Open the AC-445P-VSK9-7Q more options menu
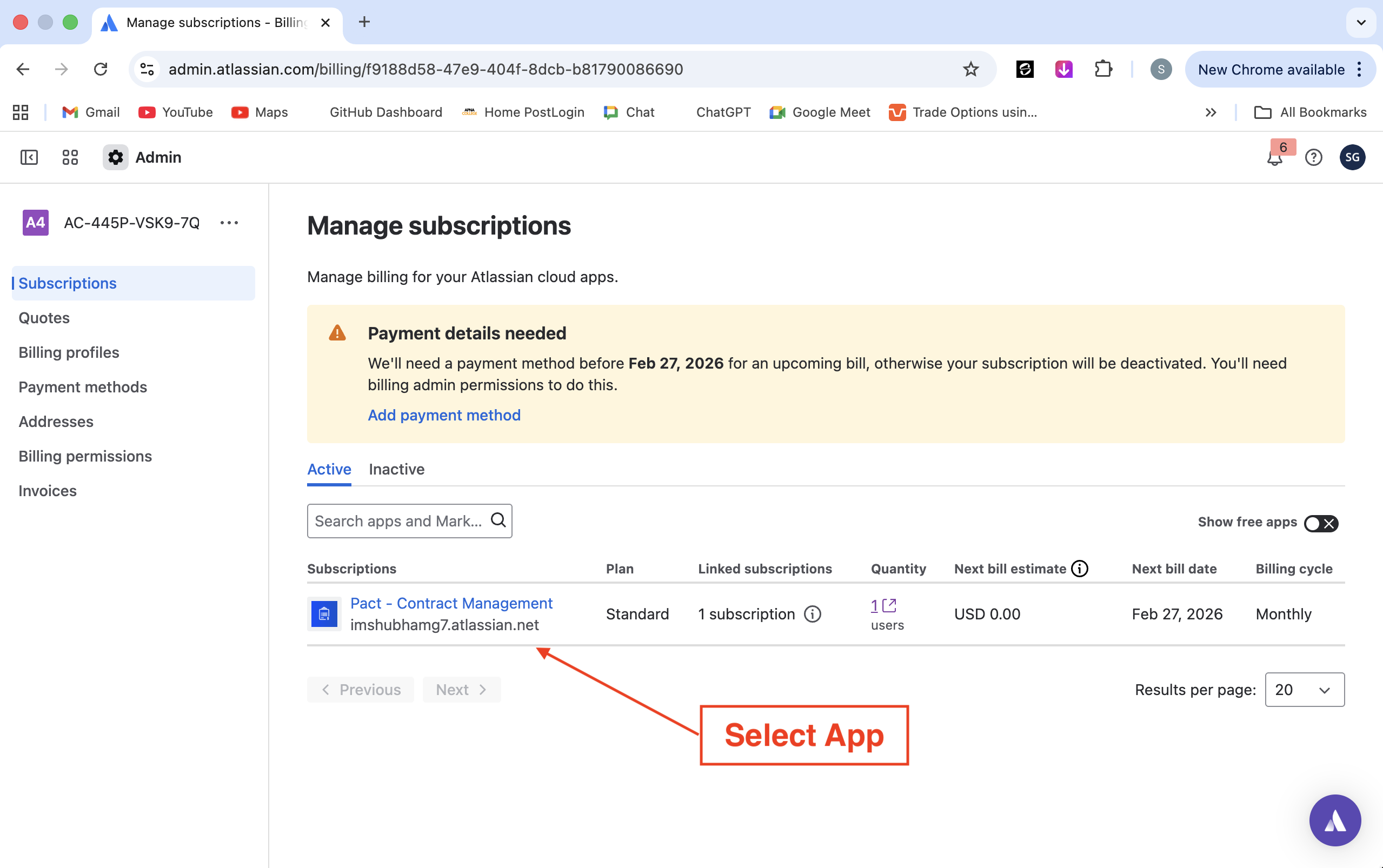Image resolution: width=1383 pixels, height=868 pixels. click(x=229, y=223)
